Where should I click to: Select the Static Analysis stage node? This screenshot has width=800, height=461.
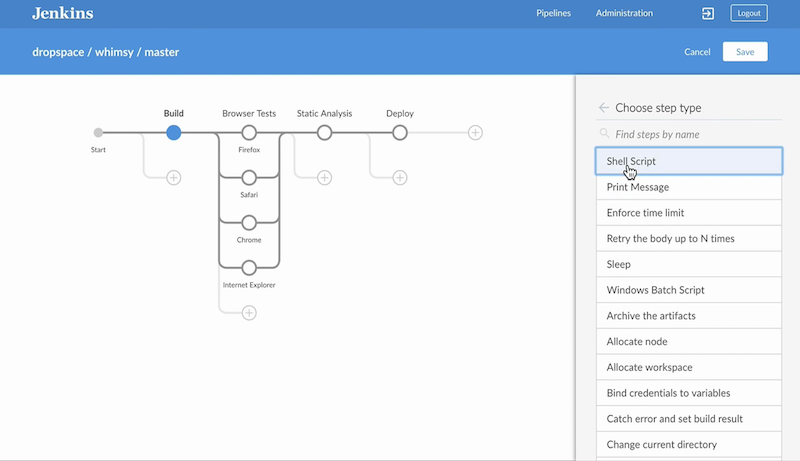[324, 132]
